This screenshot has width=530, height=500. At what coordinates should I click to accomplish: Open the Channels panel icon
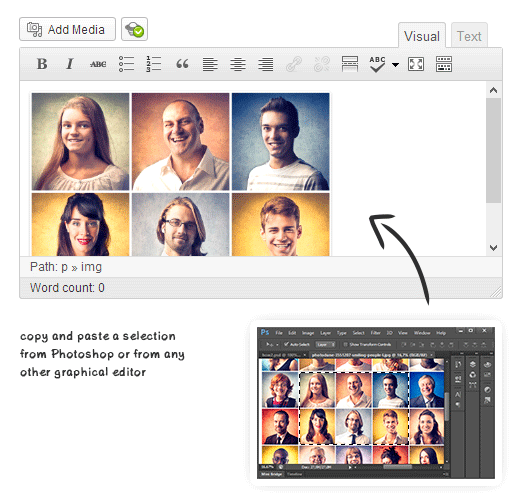(x=473, y=375)
